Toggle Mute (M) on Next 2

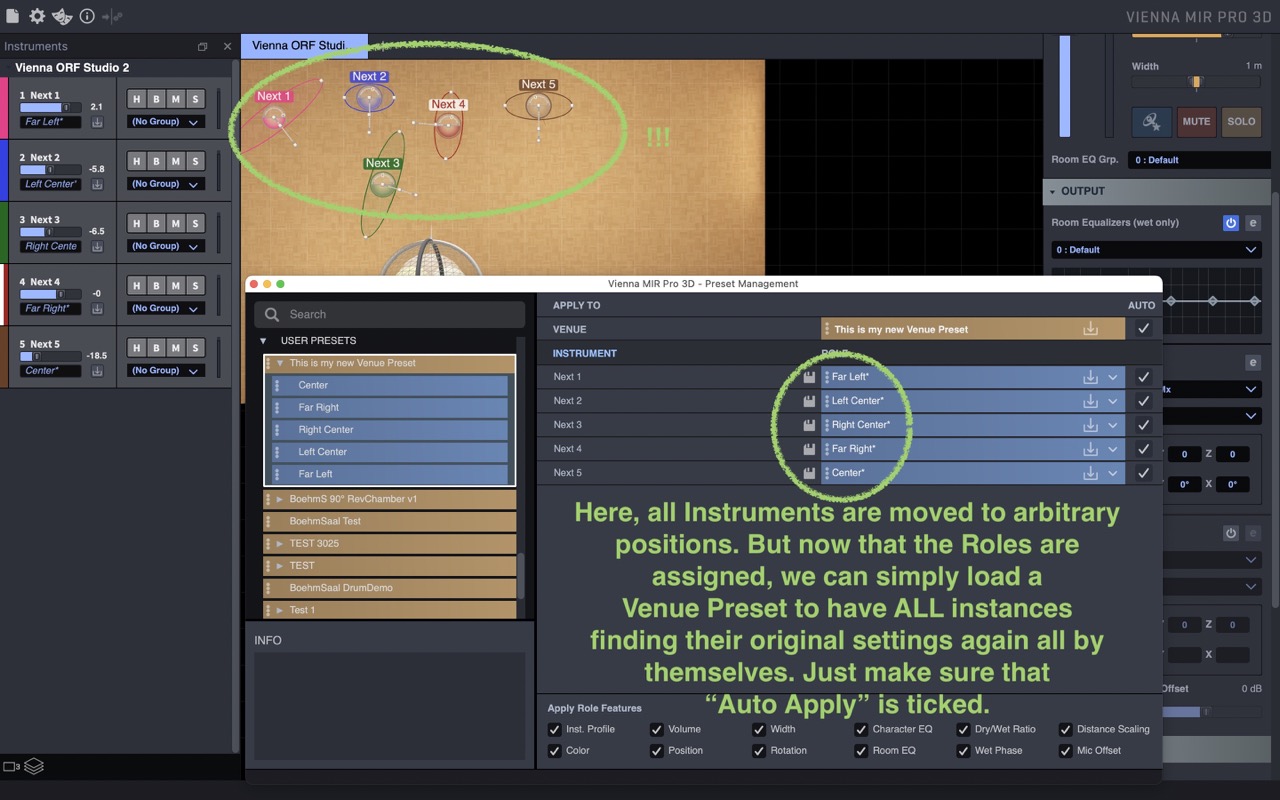pyautogui.click(x=176, y=161)
